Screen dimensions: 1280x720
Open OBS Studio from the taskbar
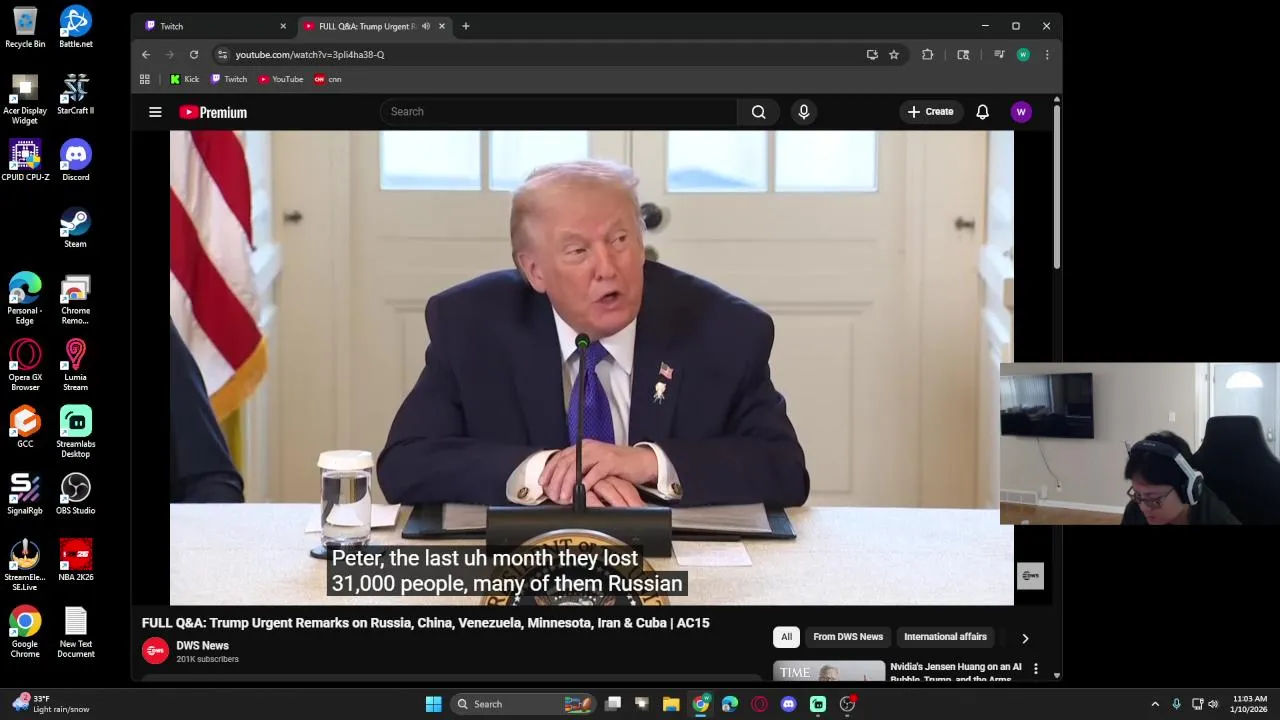(847, 704)
